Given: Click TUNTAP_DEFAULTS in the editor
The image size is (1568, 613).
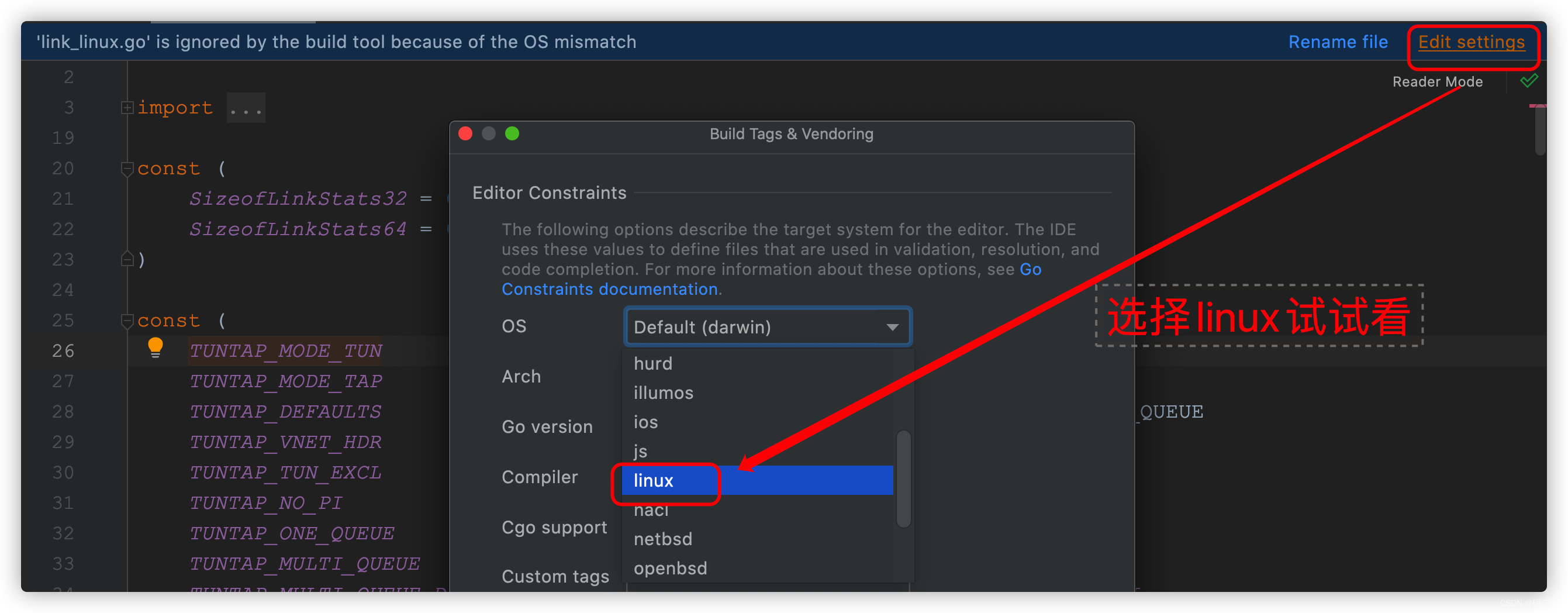Looking at the screenshot, I should pos(285,412).
